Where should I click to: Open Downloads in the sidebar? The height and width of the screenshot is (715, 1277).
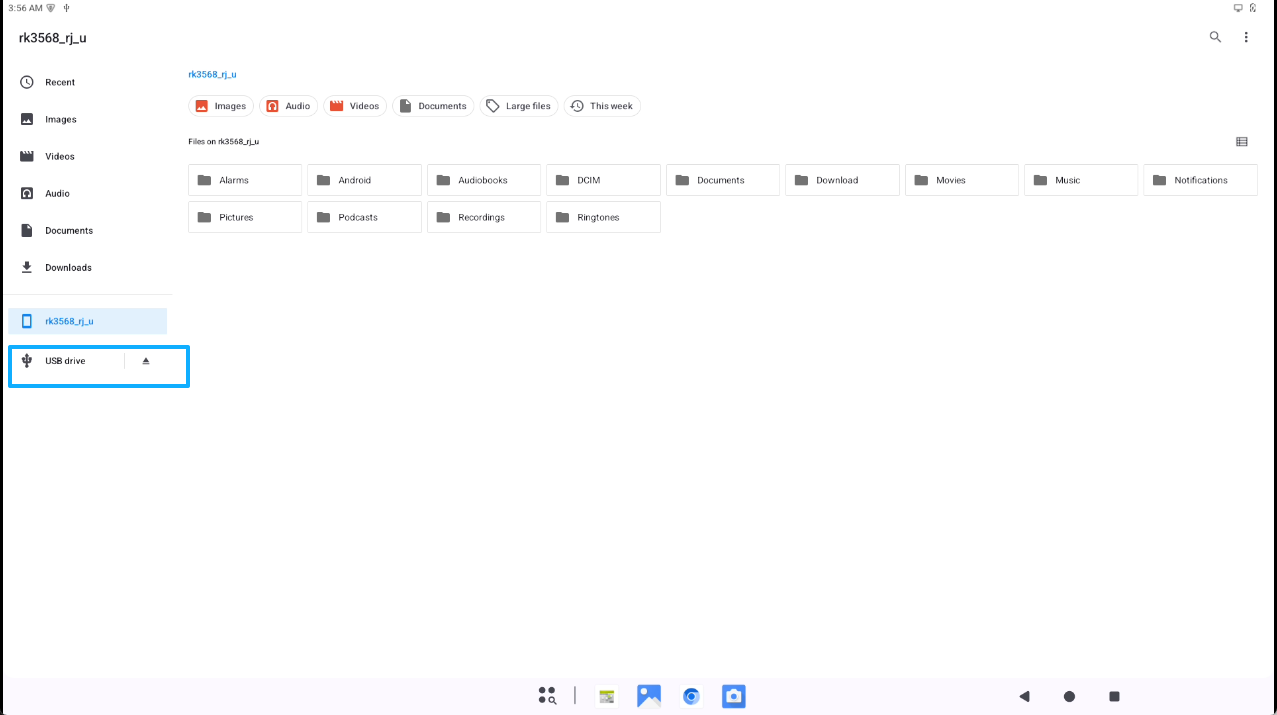tap(68, 267)
